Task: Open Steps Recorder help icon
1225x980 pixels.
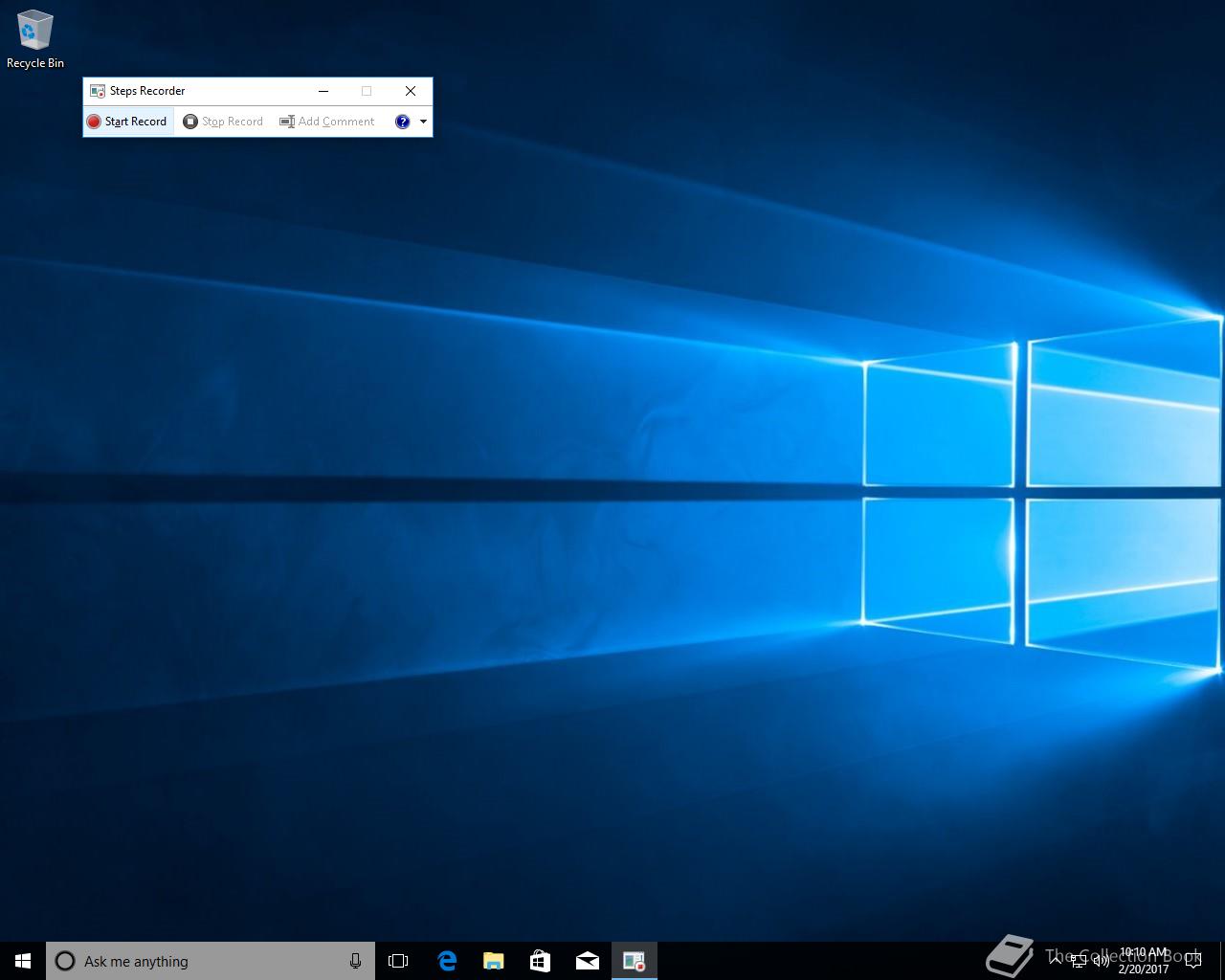Action: (403, 122)
